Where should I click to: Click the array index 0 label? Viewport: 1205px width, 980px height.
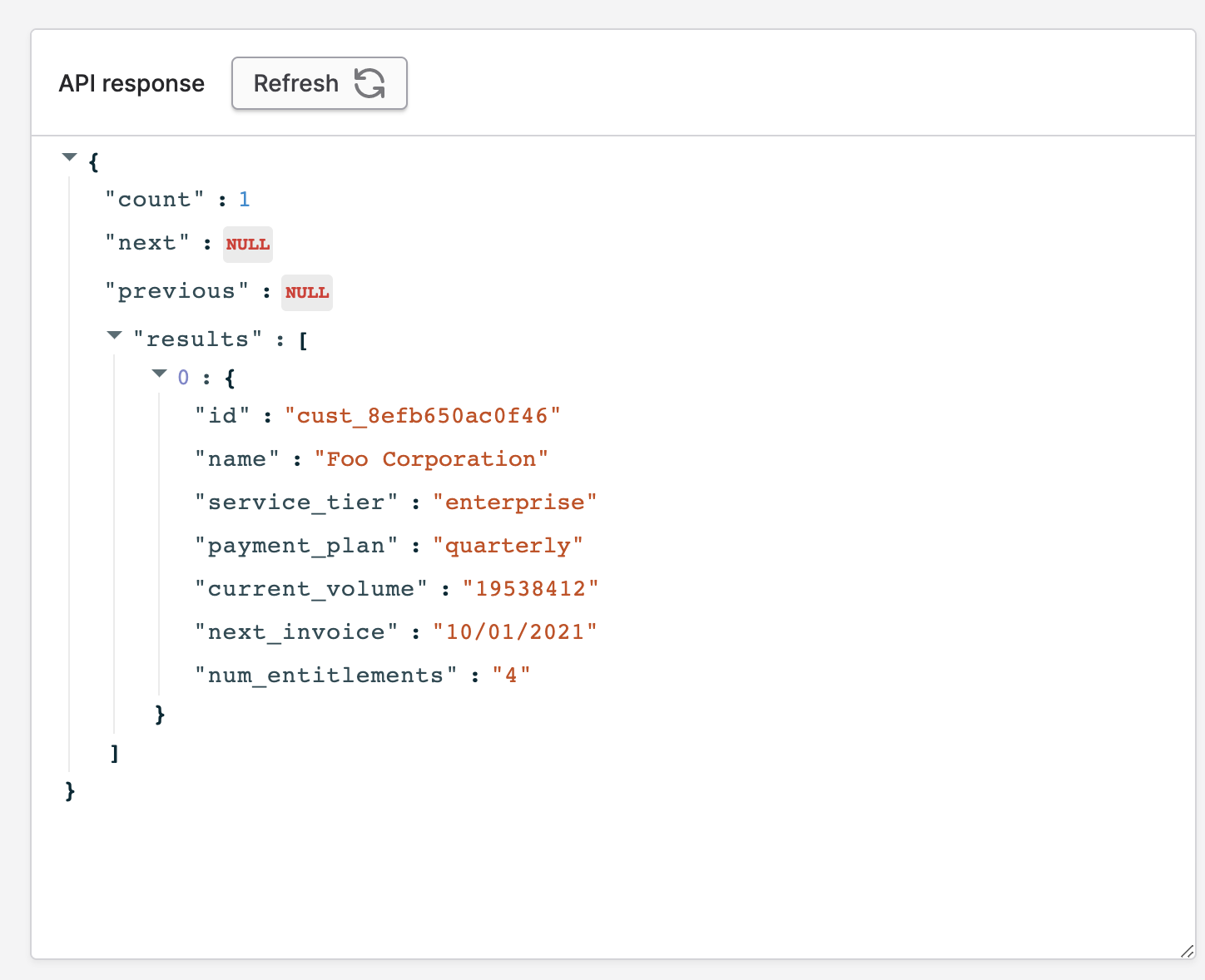click(x=184, y=378)
